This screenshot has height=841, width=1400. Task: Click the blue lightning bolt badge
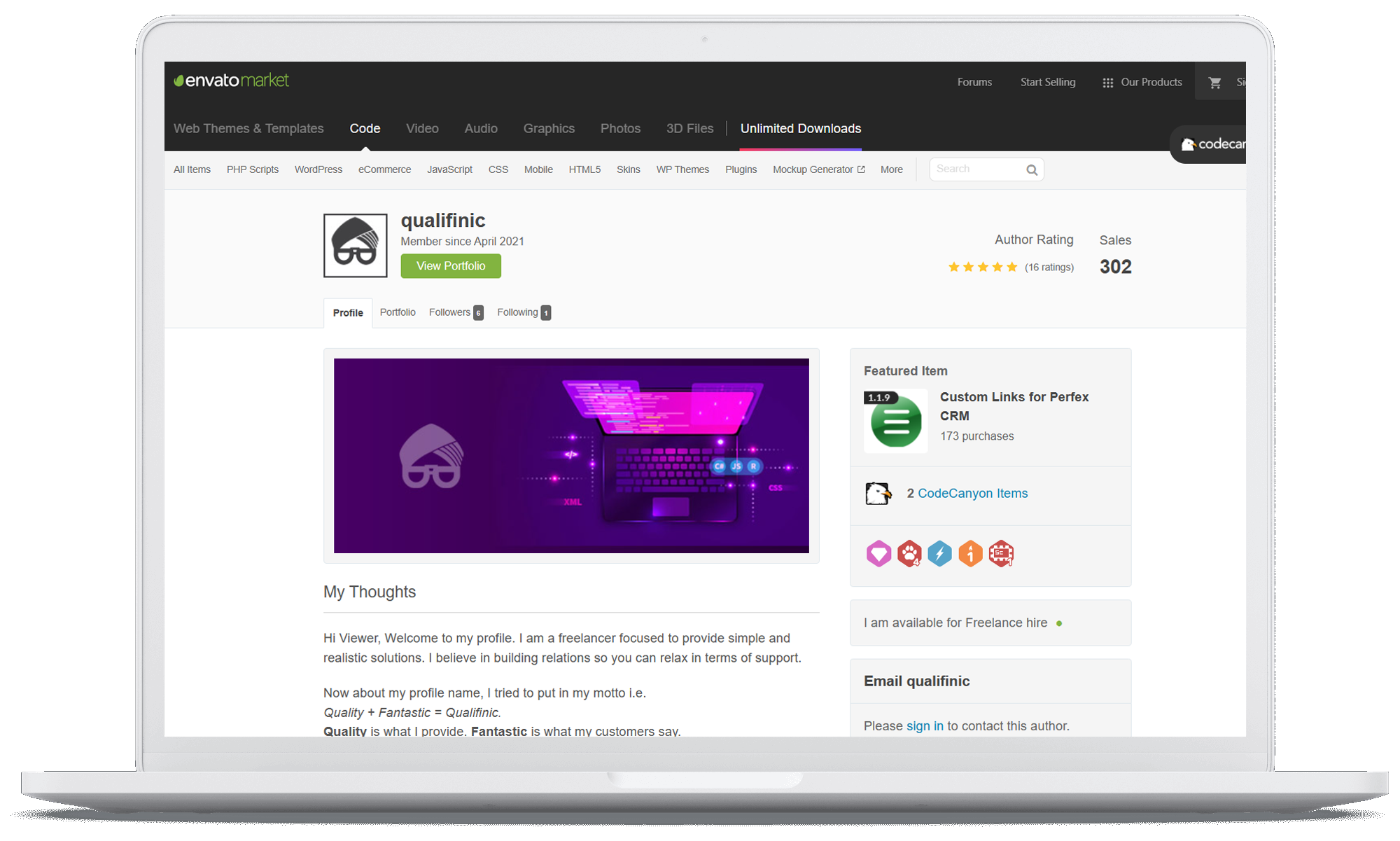tap(939, 554)
